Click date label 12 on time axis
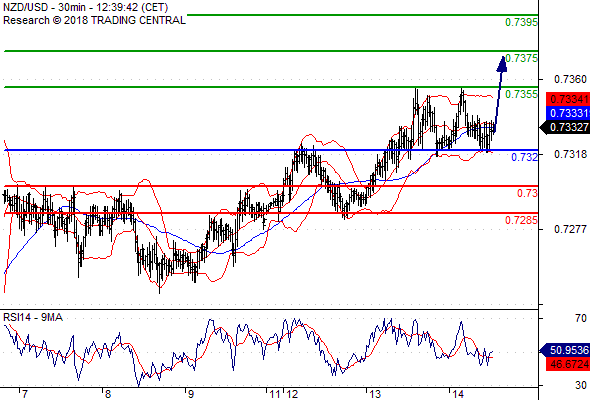The image size is (590, 400). 292,394
